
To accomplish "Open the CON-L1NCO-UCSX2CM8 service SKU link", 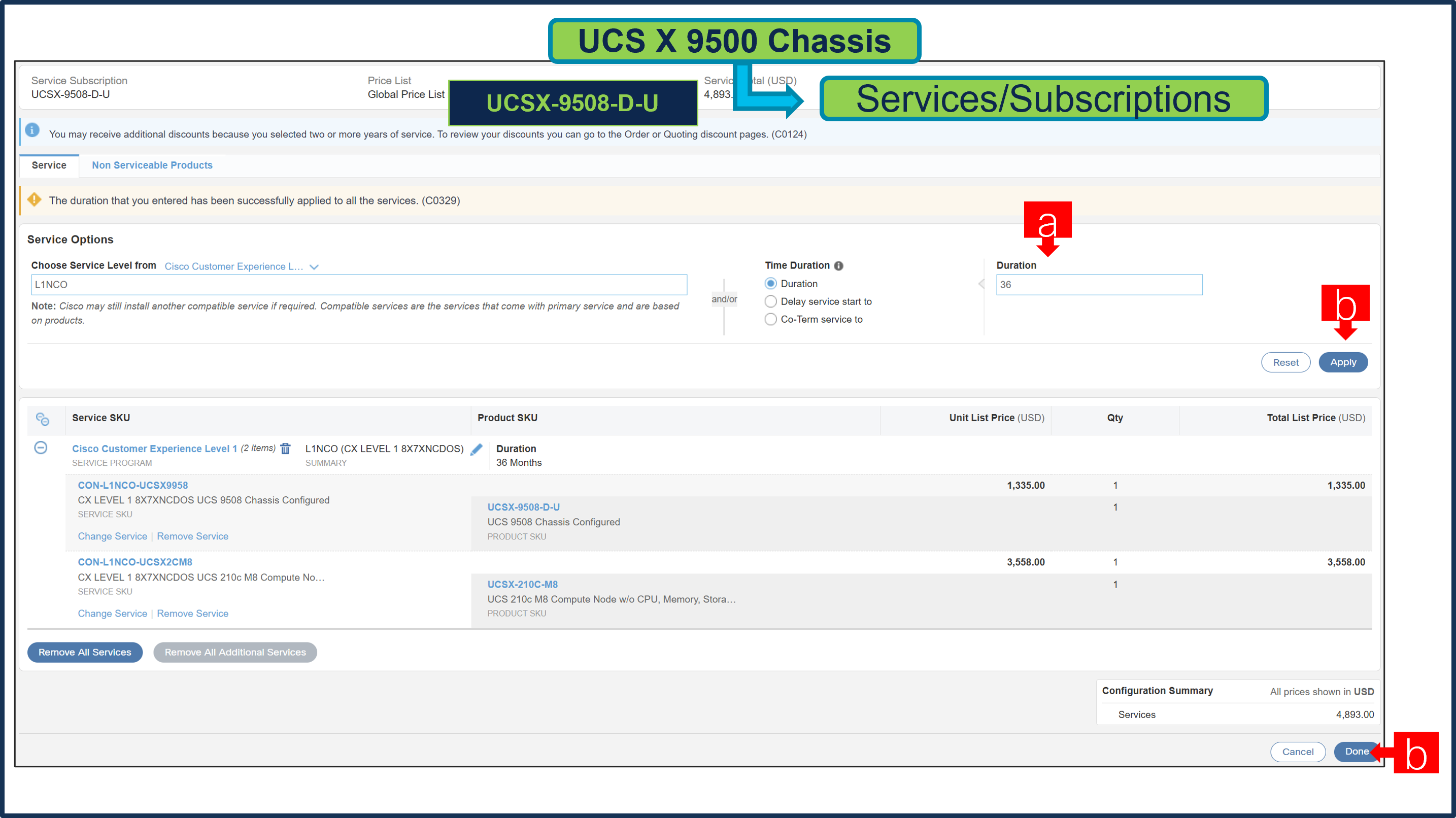I will pos(135,562).
